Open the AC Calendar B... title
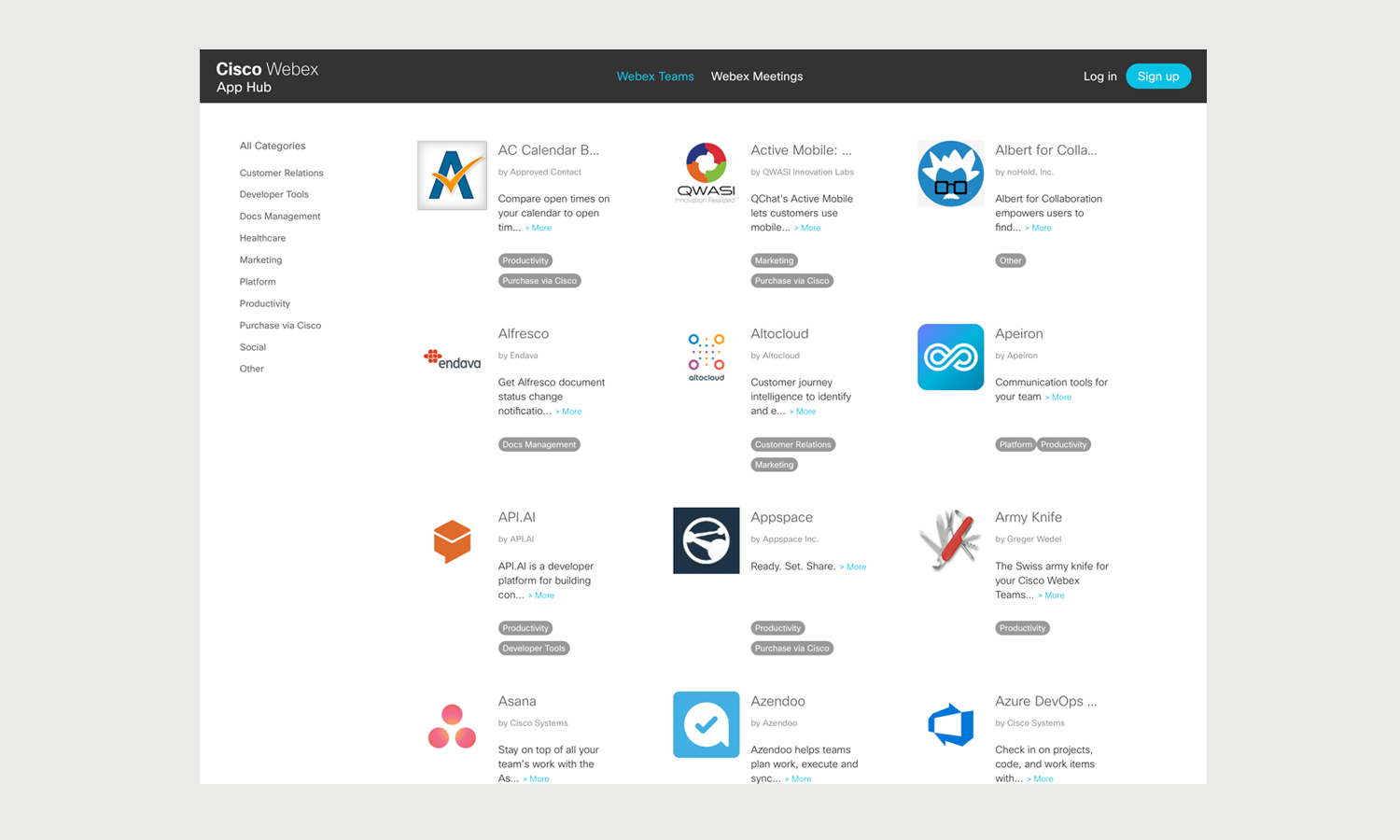 549,150
